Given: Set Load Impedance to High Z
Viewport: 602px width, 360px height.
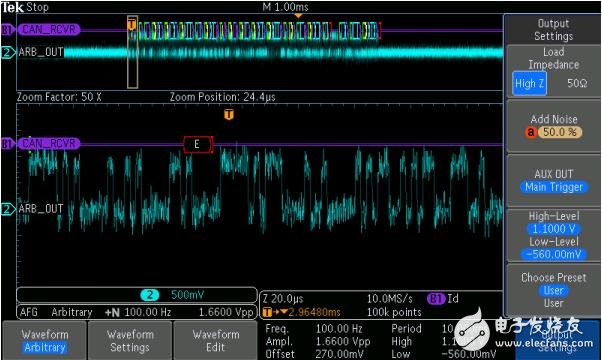Looking at the screenshot, I should 529,83.
